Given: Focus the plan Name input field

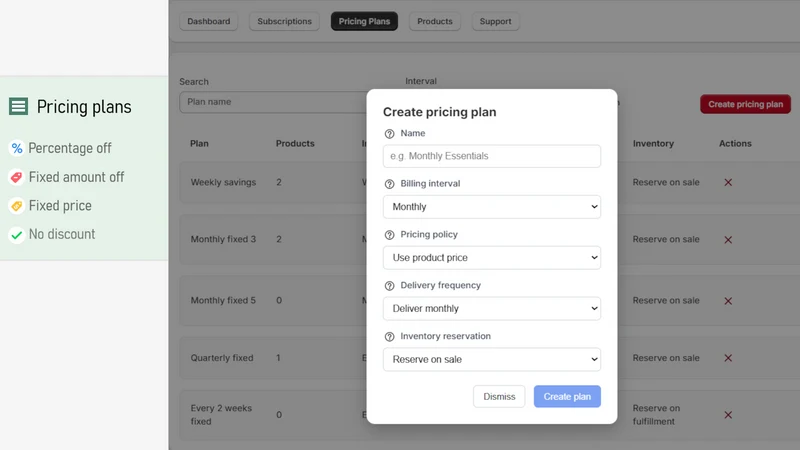Looking at the screenshot, I should 492,156.
